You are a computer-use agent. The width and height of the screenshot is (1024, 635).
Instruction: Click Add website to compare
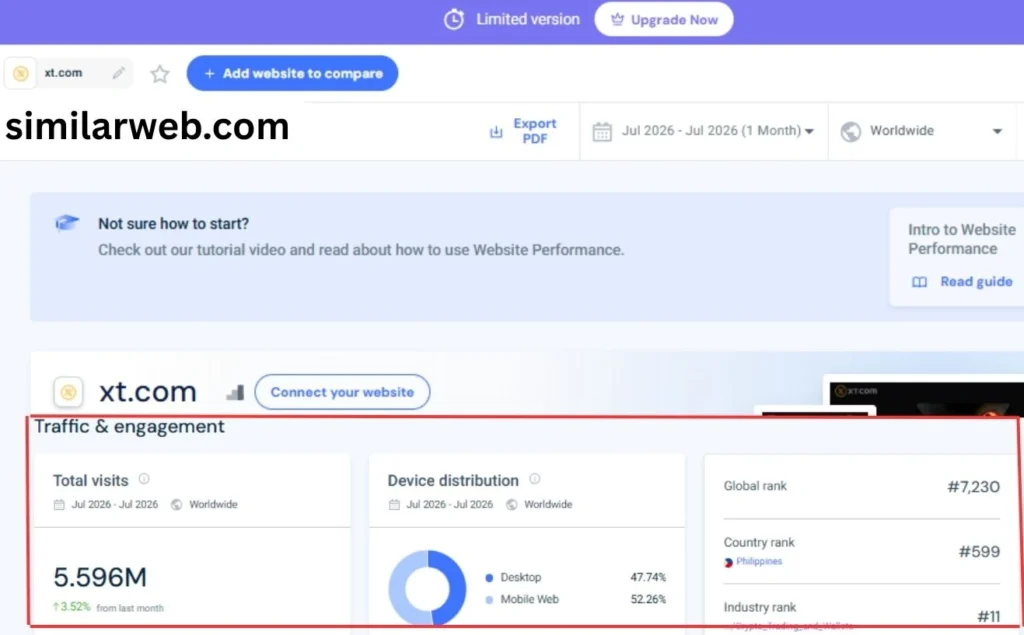(x=292, y=73)
